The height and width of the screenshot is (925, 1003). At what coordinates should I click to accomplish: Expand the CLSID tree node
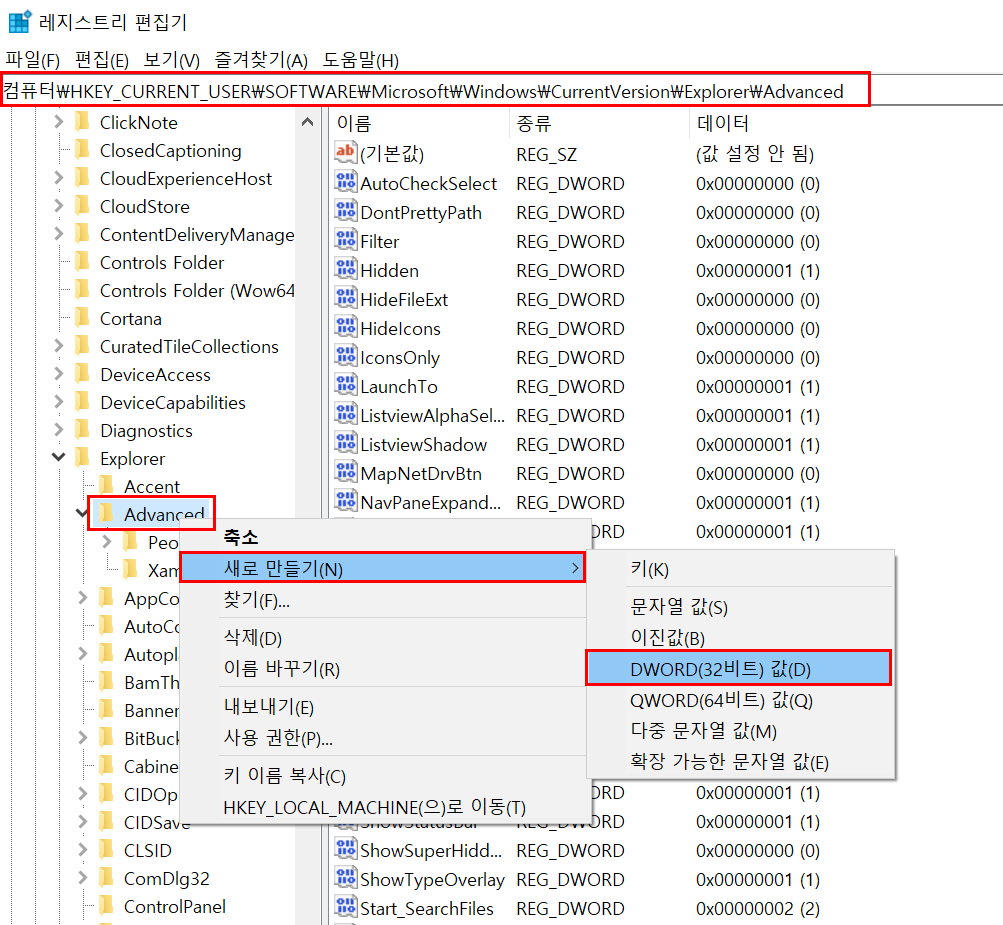83,850
